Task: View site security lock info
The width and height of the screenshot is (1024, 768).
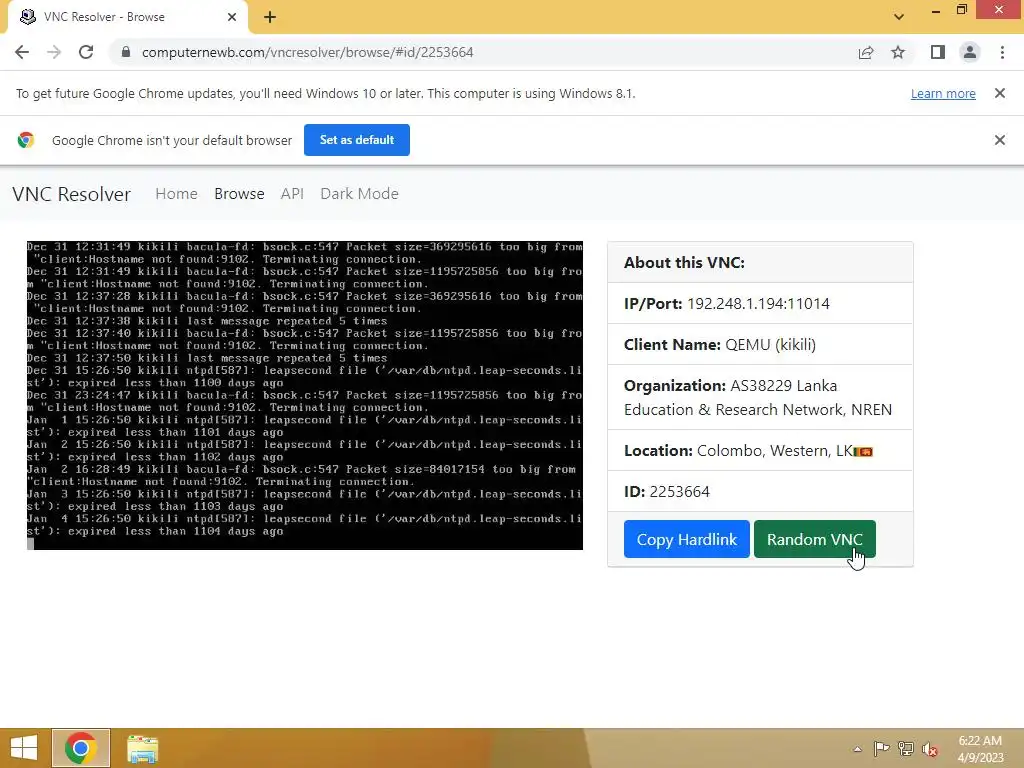Action: tap(126, 52)
